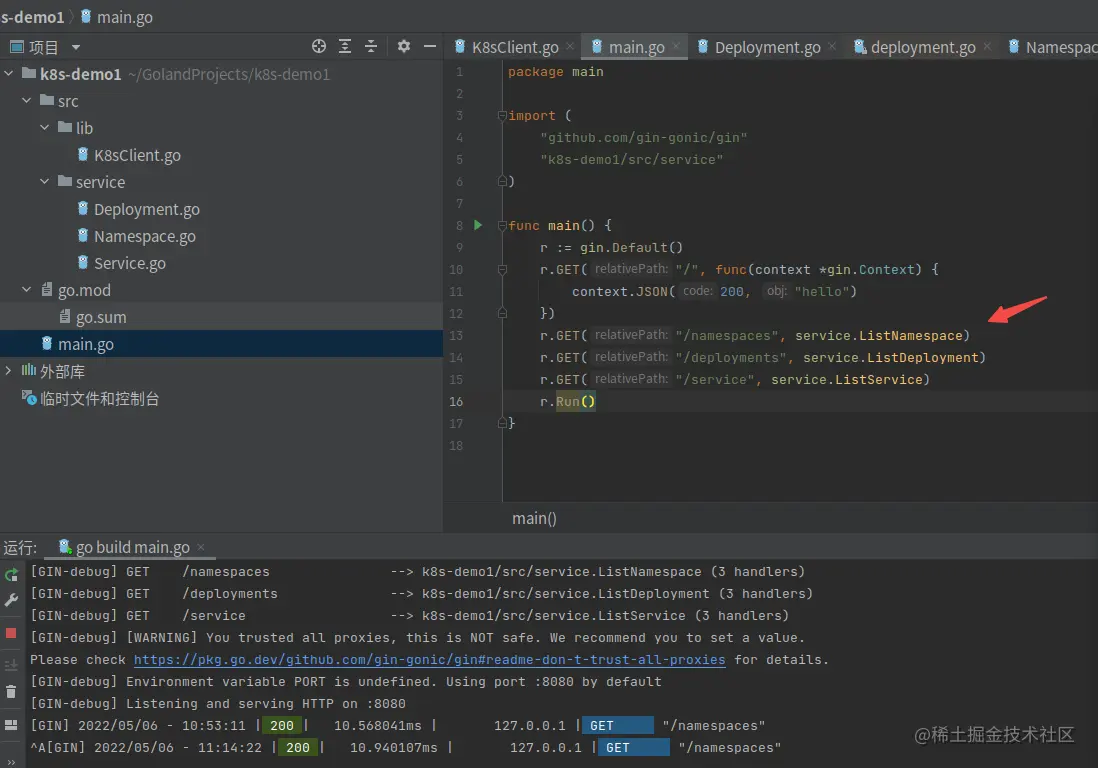
Task: Fold the anonymous func at line 10
Action: pyautogui.click(x=502, y=270)
